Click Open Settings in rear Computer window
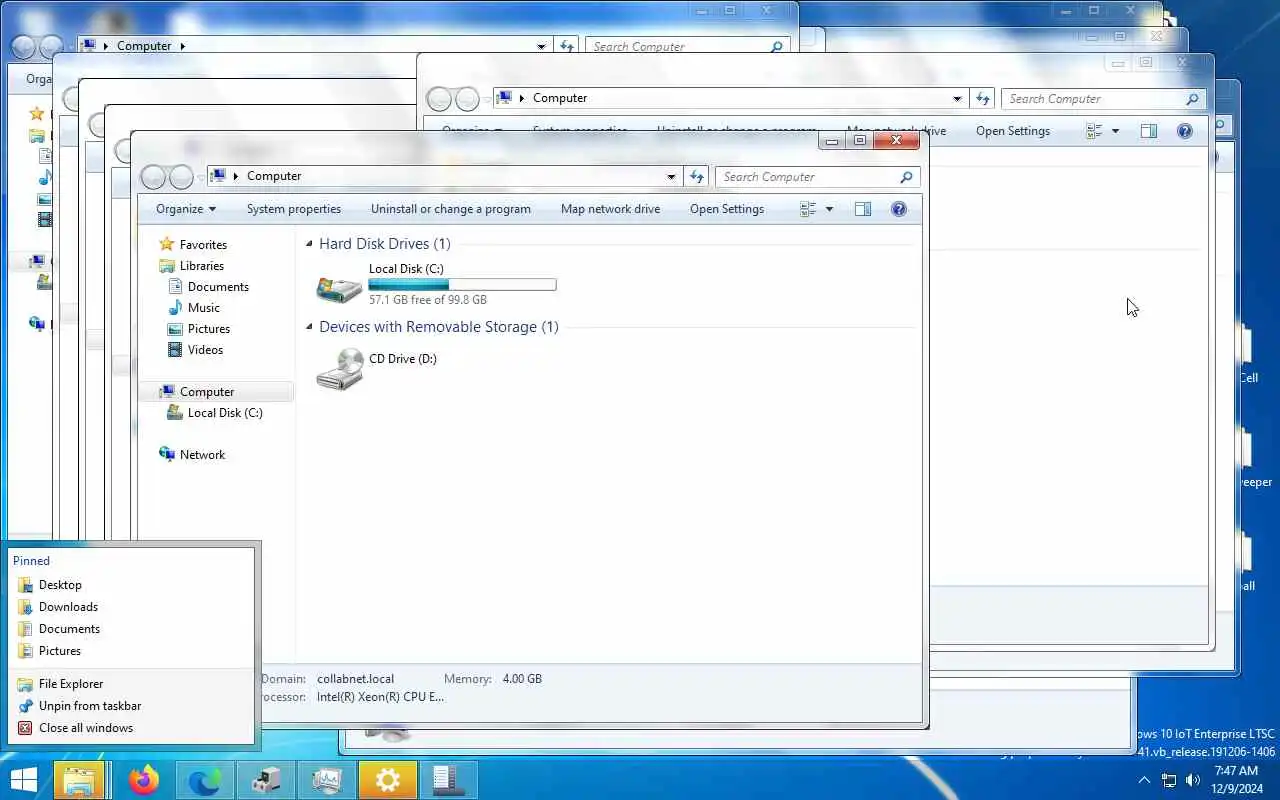This screenshot has width=1280, height=800. click(x=1013, y=131)
